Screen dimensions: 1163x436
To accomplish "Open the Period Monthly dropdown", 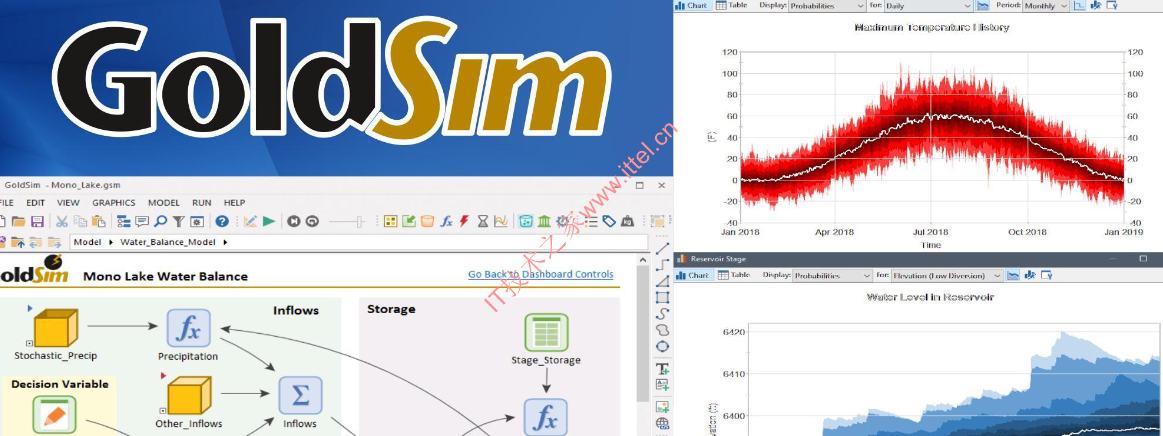I will click(x=1046, y=6).
